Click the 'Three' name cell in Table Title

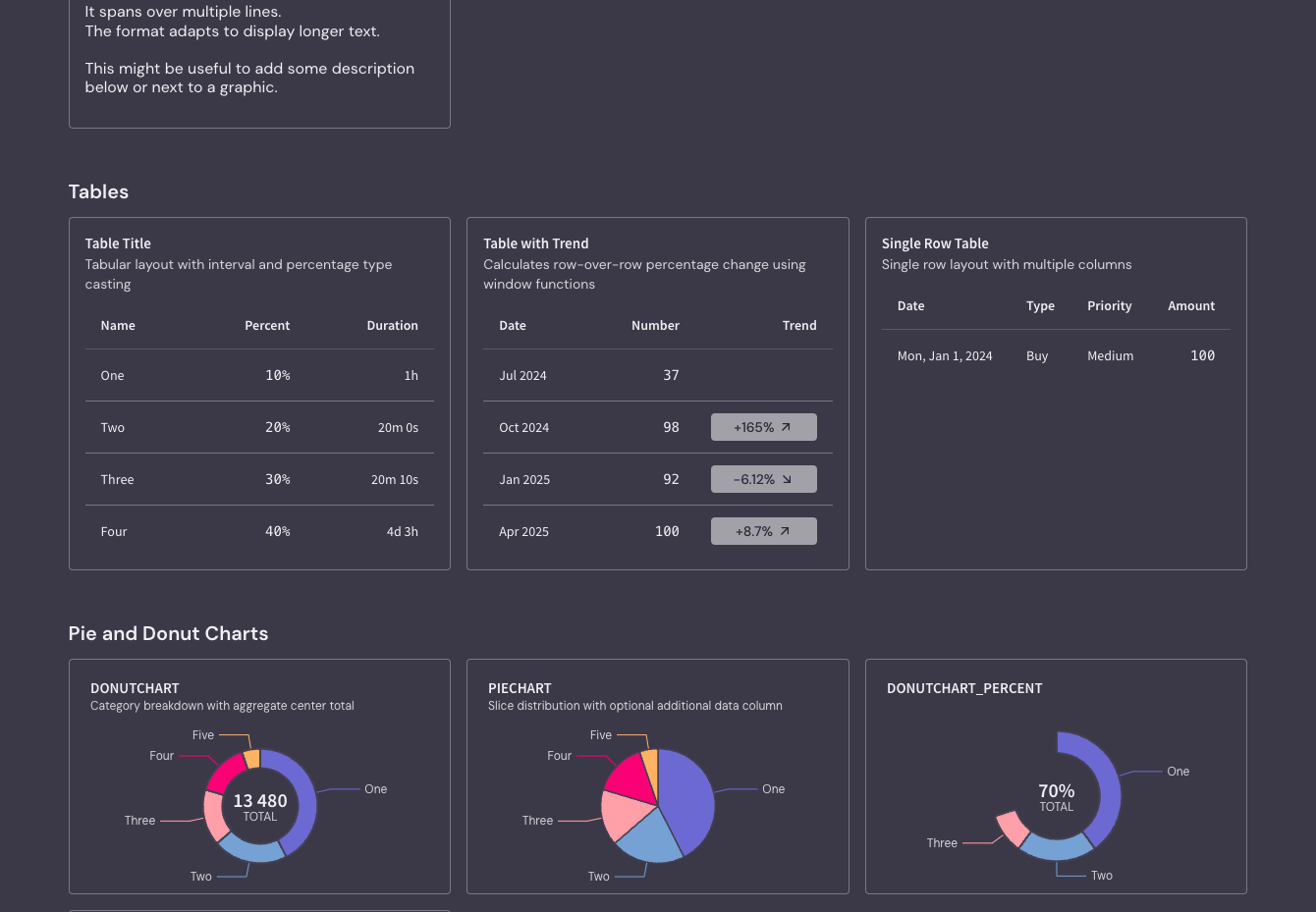coord(117,480)
